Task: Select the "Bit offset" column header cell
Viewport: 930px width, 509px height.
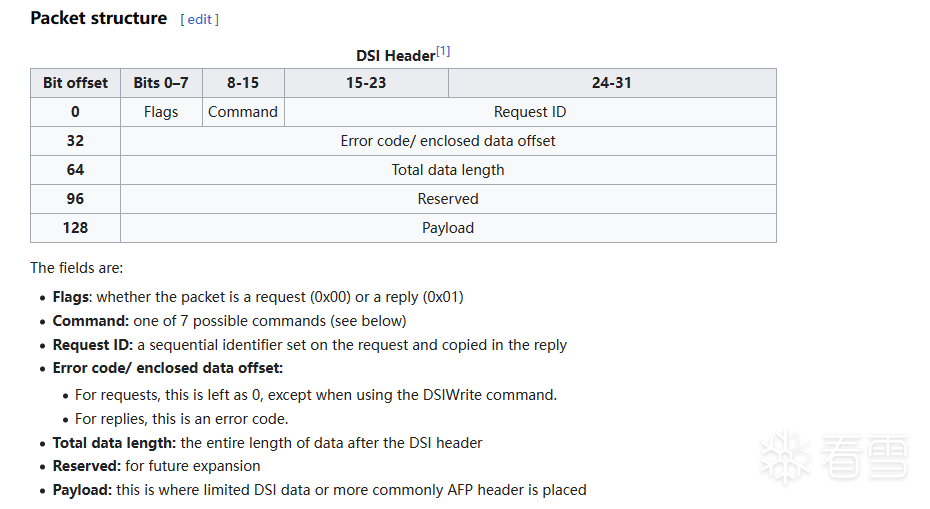Action: (75, 83)
